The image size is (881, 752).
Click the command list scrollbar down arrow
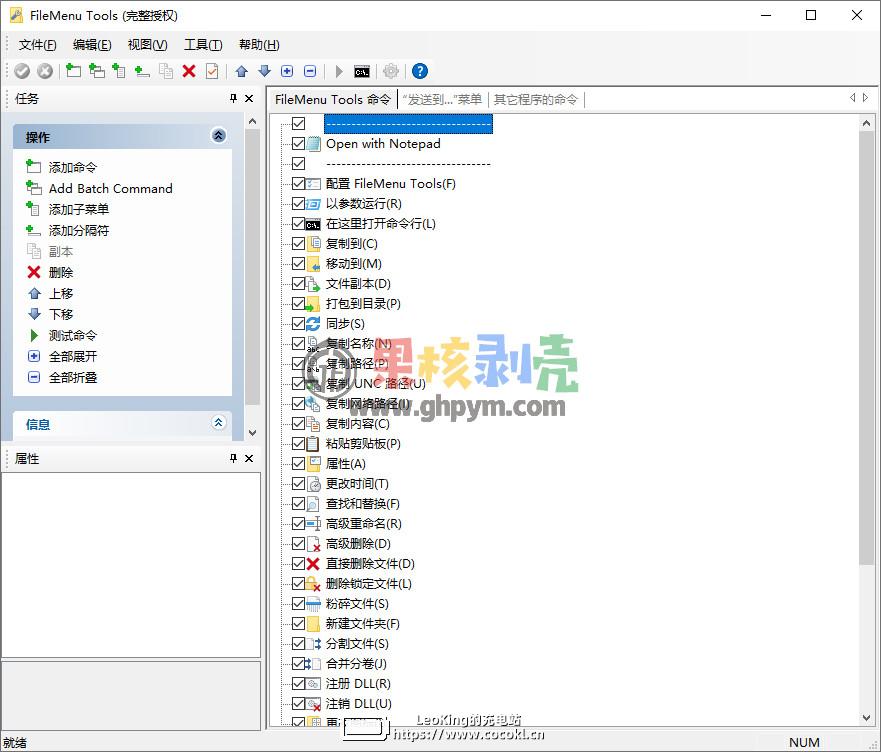coord(866,718)
